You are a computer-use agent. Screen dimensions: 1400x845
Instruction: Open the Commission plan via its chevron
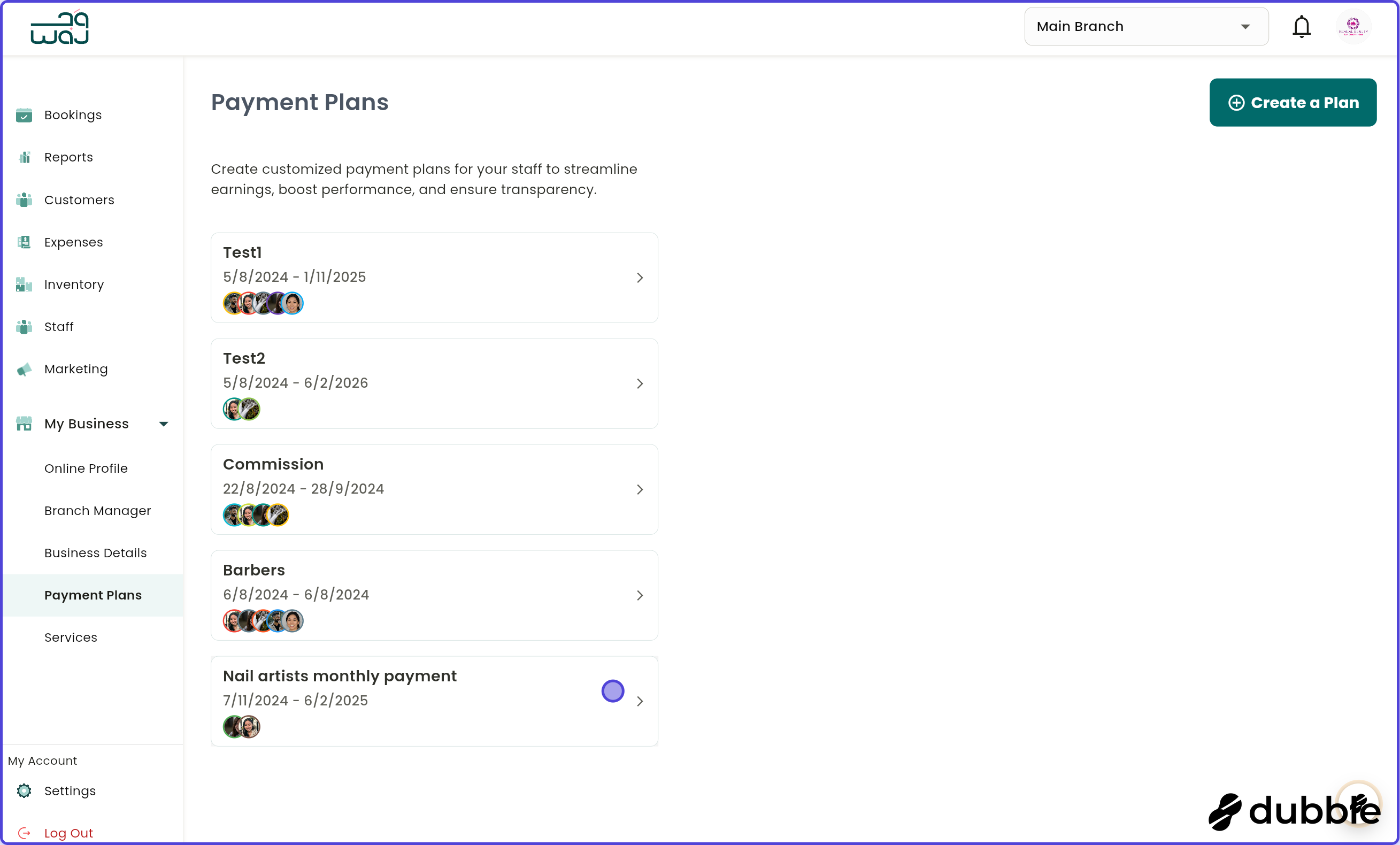640,489
